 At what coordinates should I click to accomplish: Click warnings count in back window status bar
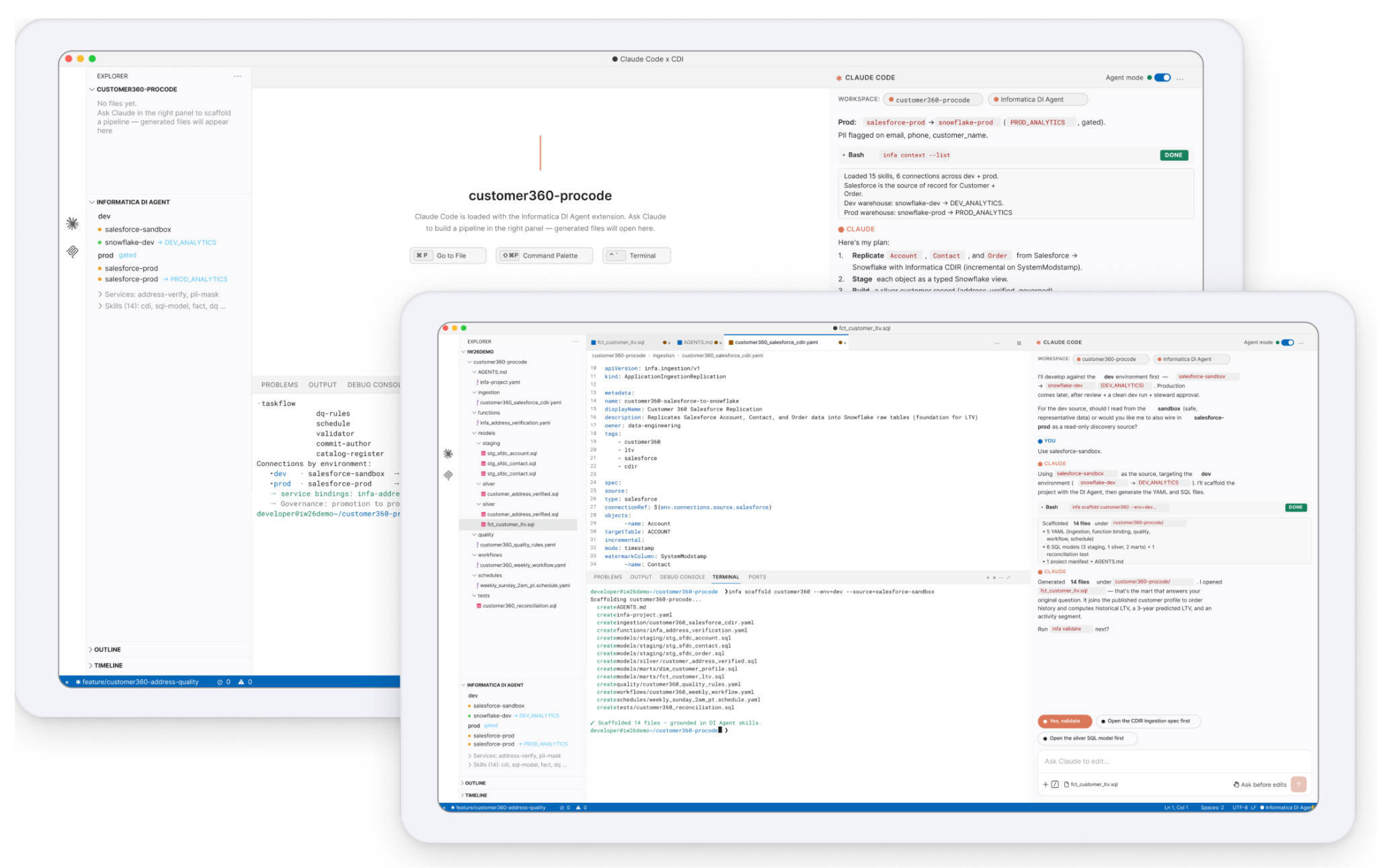[x=245, y=682]
